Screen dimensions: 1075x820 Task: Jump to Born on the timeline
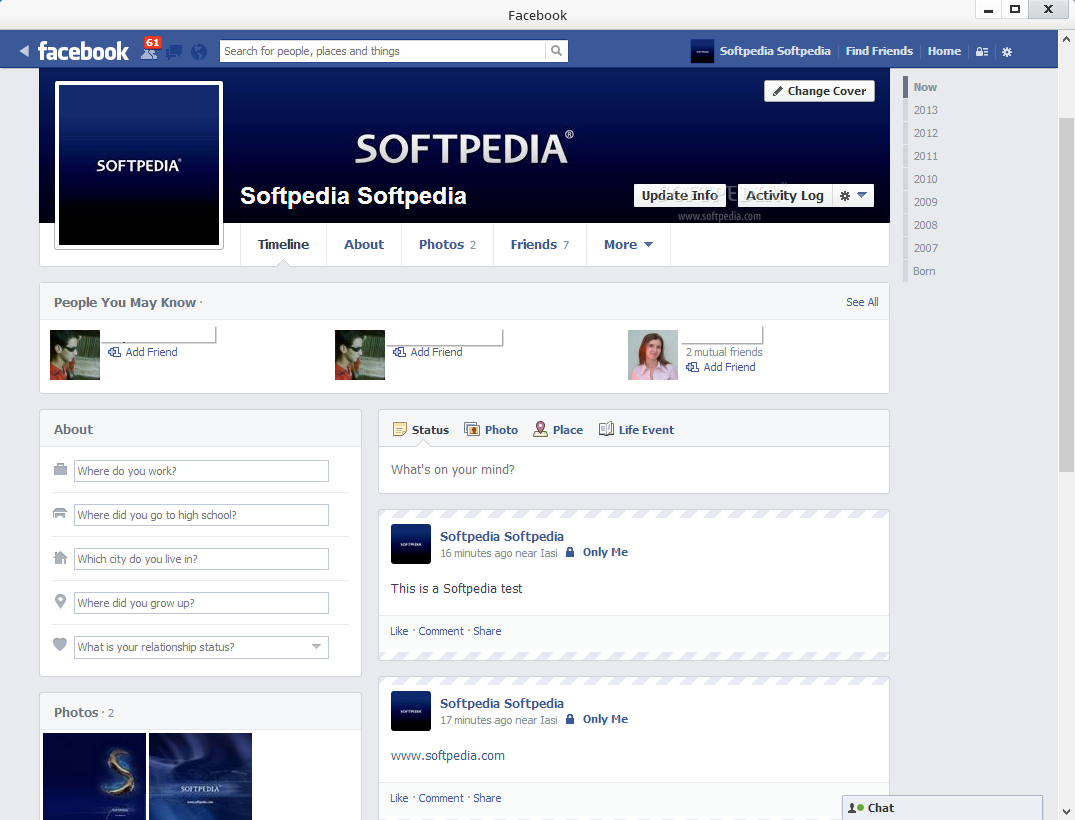[923, 271]
